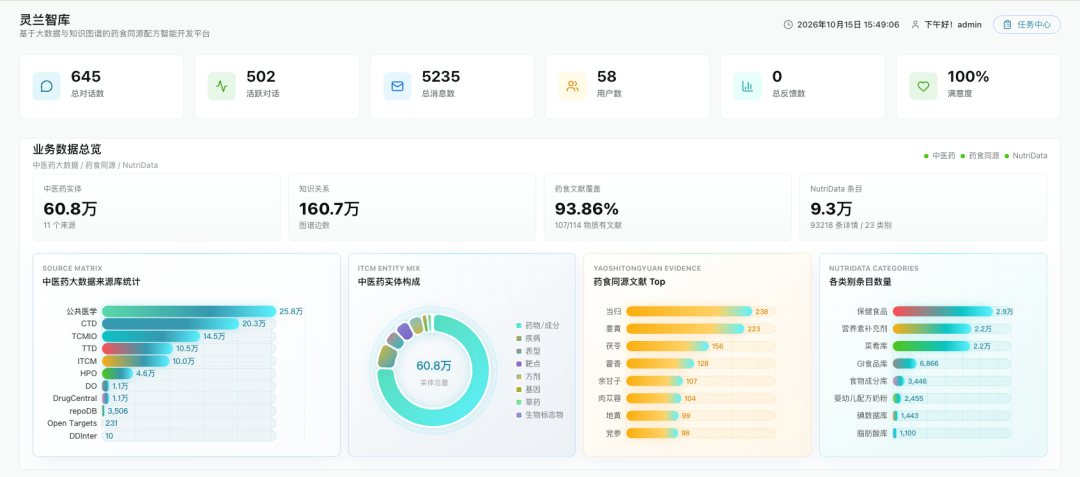This screenshot has height=477, width=1080.
Task: Click the bar chart icon for 总反馈数
Action: tap(747, 86)
